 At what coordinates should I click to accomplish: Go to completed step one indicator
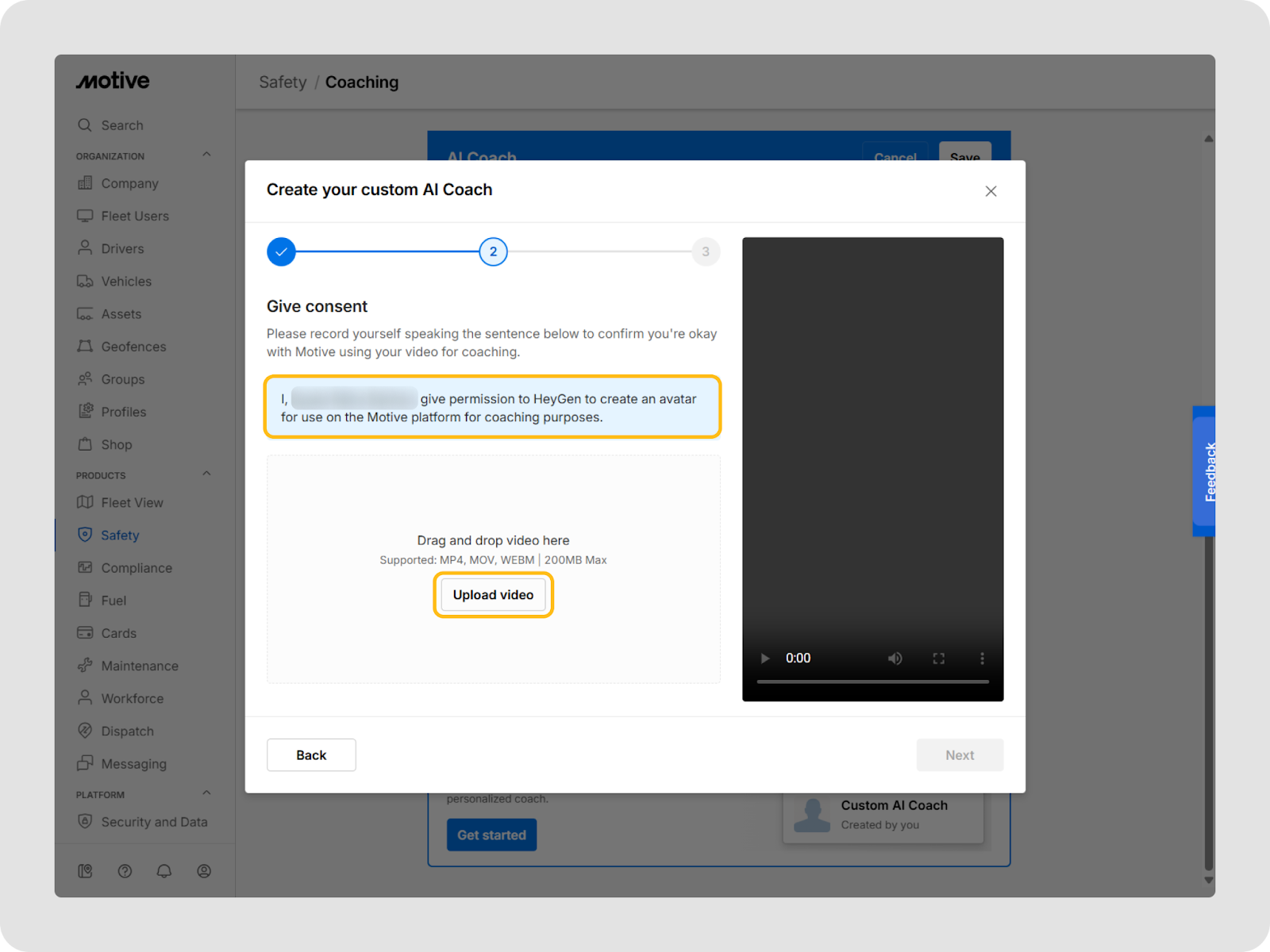[281, 252]
